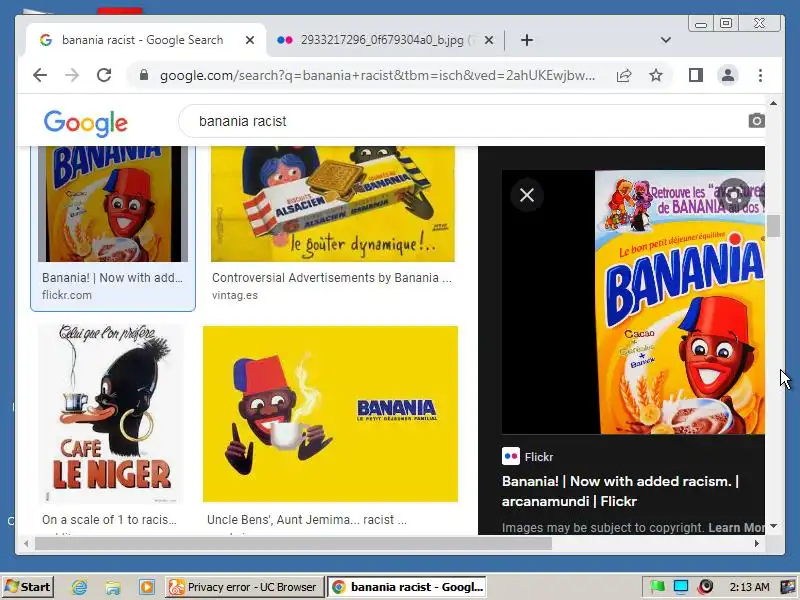Open the Windows Start menu
Screen dimensions: 800x600
pos(28,587)
